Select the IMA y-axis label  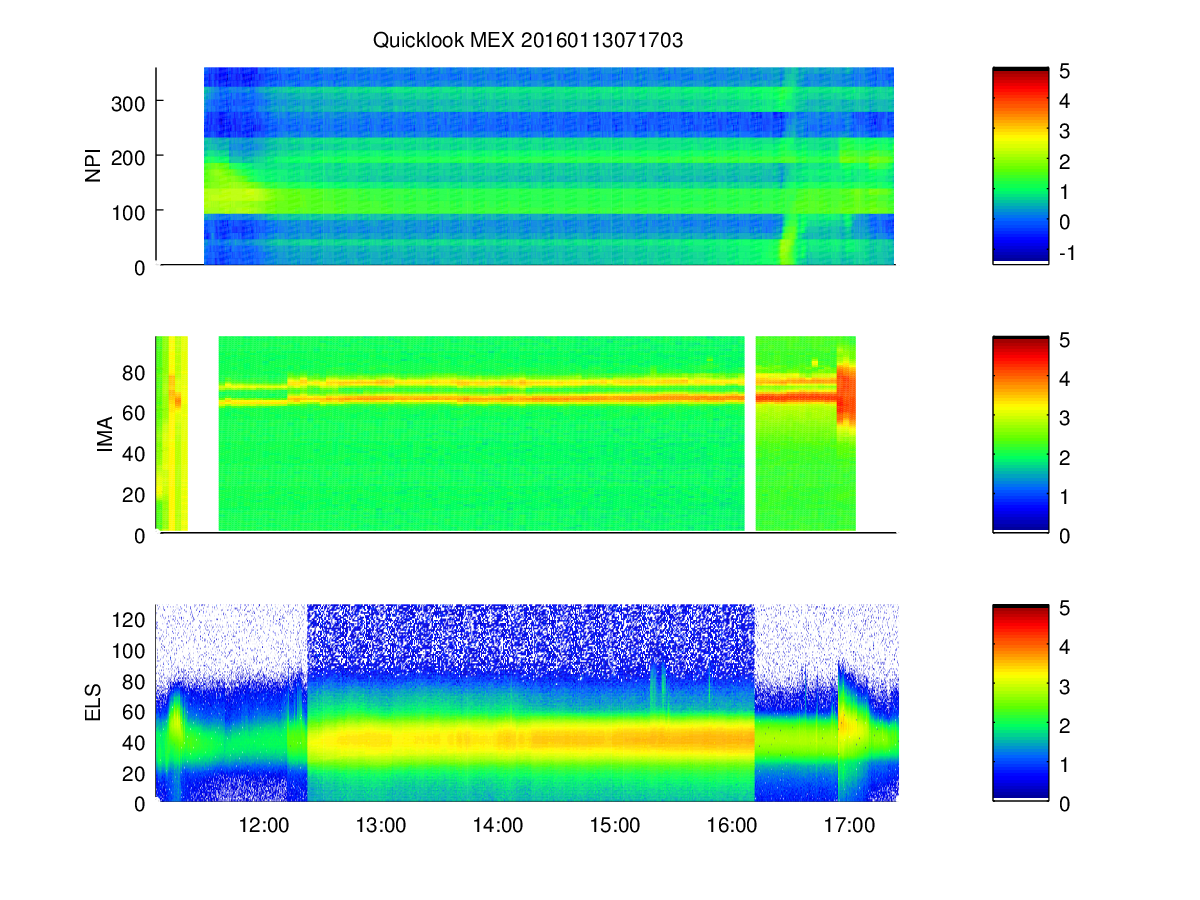[105, 435]
